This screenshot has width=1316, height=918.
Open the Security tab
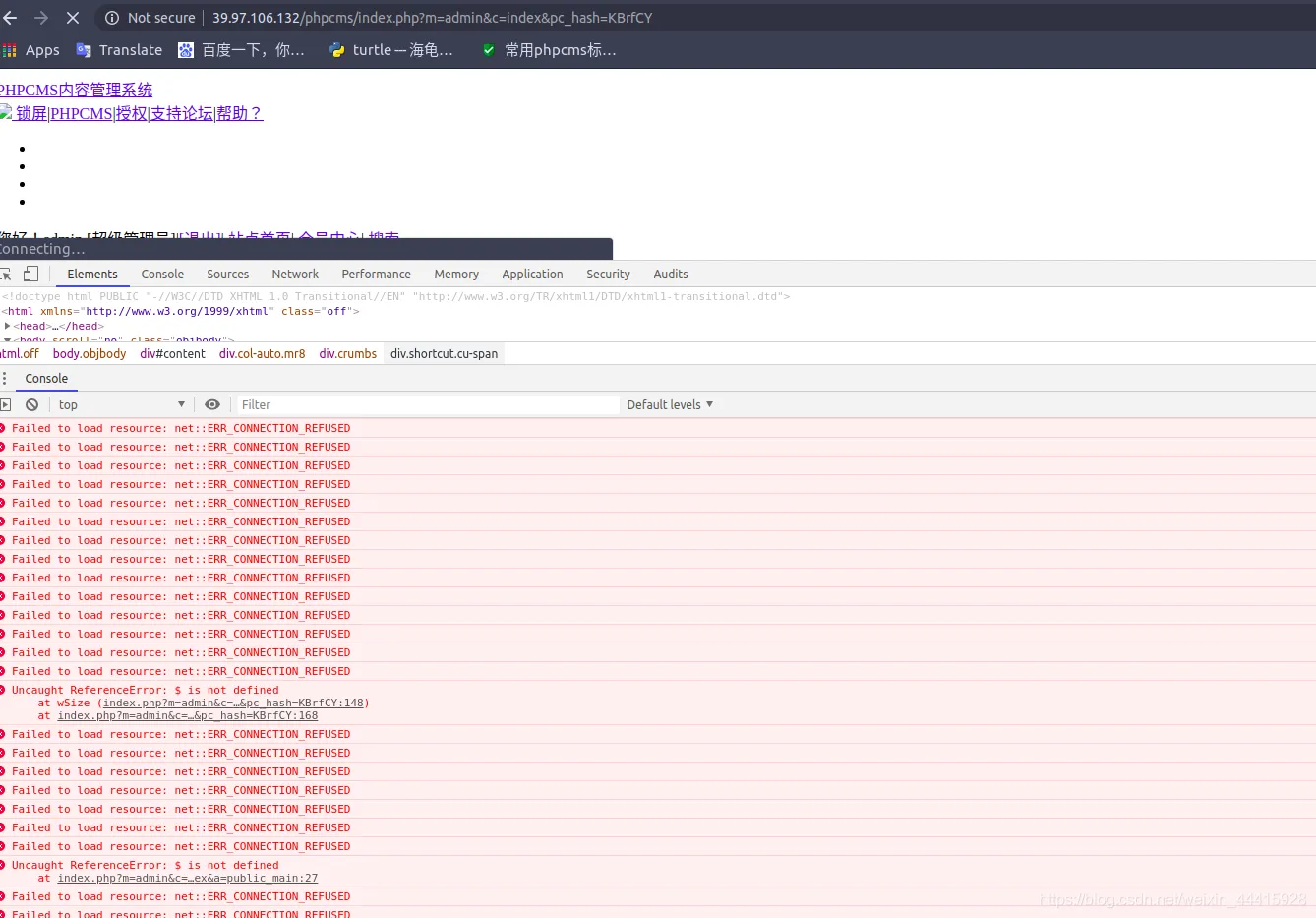click(x=608, y=275)
